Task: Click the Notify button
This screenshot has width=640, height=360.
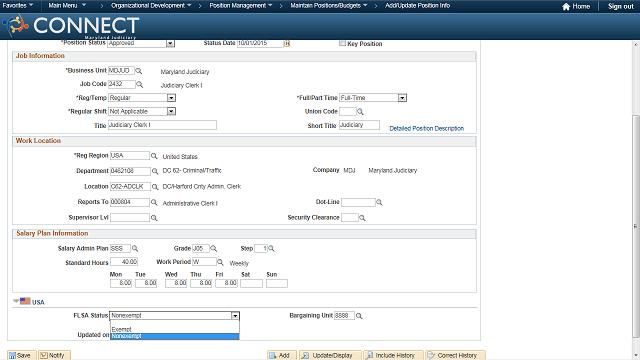Action: click(x=54, y=356)
